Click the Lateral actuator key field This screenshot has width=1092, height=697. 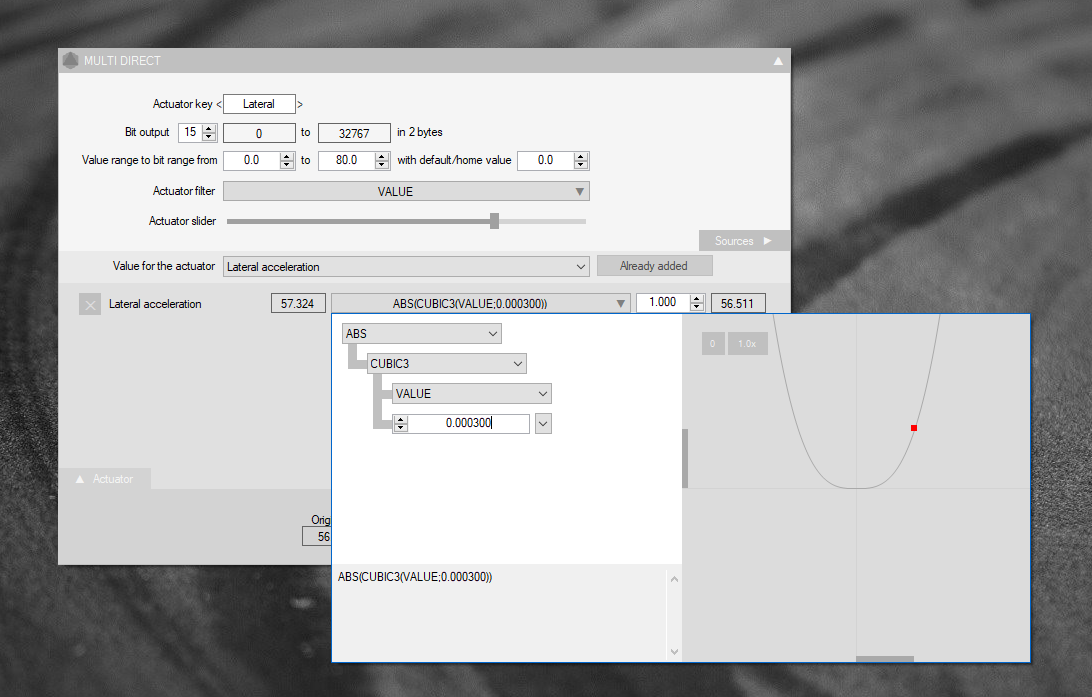coord(259,104)
